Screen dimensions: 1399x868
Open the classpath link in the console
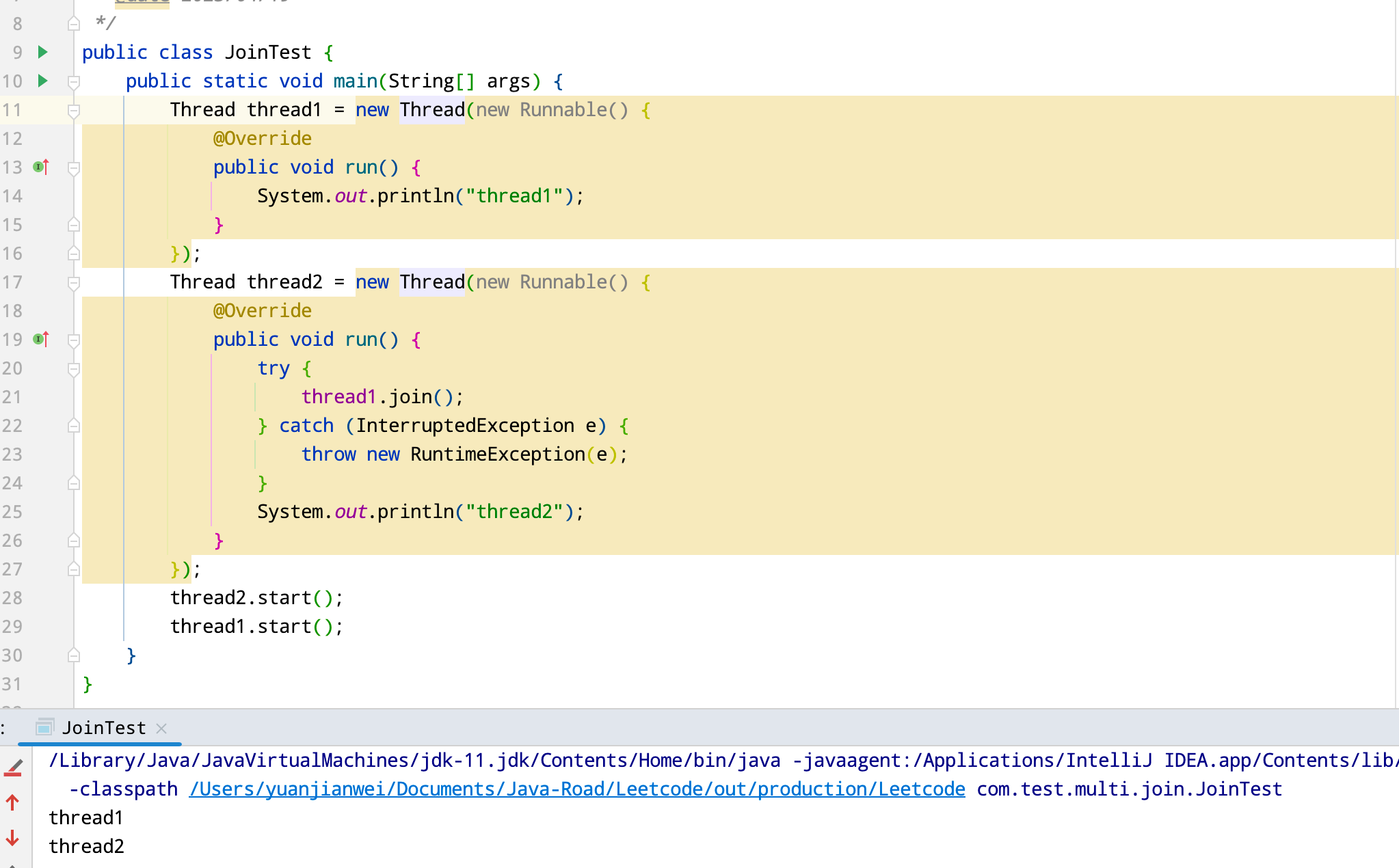click(x=577, y=789)
